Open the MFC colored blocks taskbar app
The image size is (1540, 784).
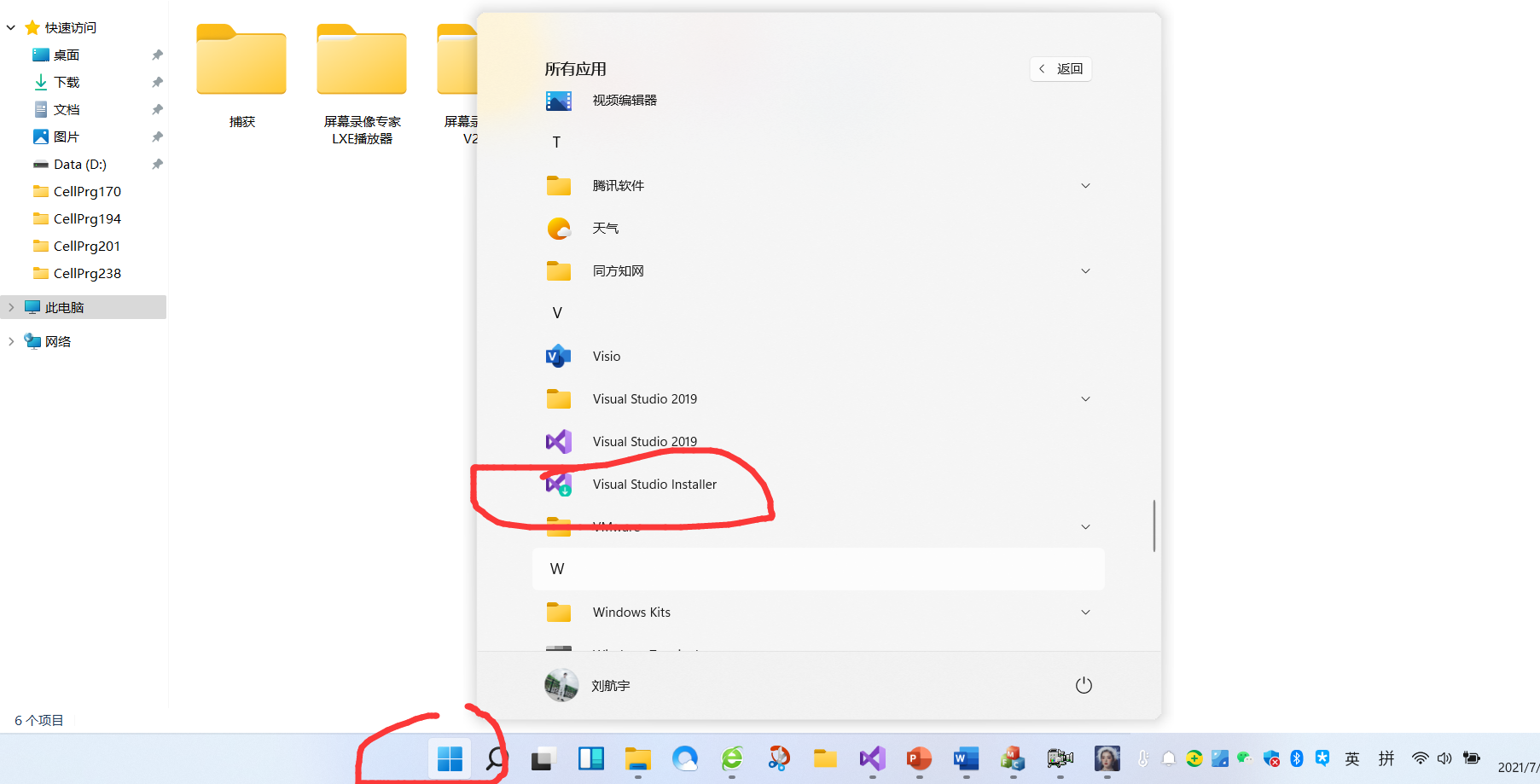pos(1013,758)
